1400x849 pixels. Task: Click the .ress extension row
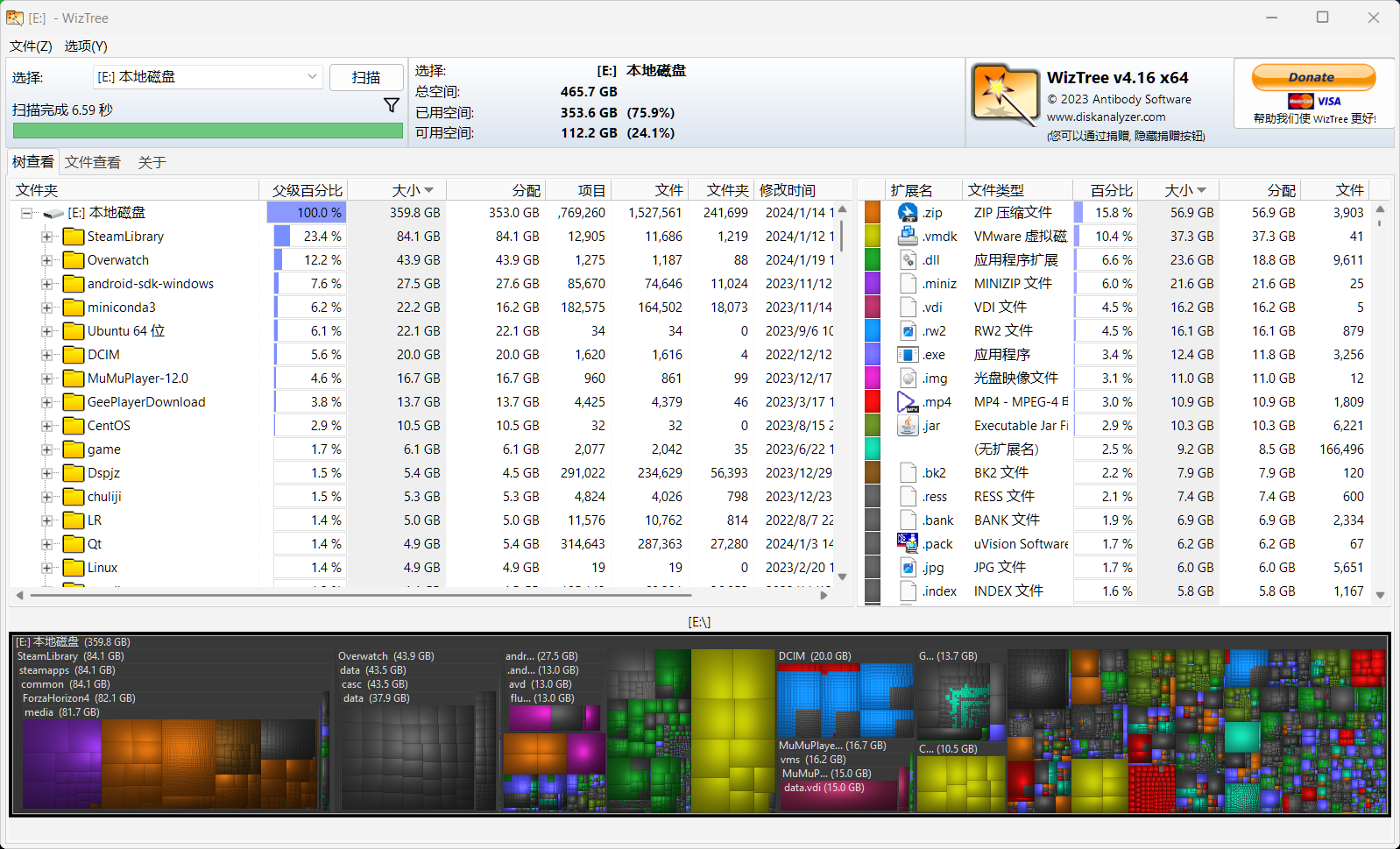point(1116,497)
